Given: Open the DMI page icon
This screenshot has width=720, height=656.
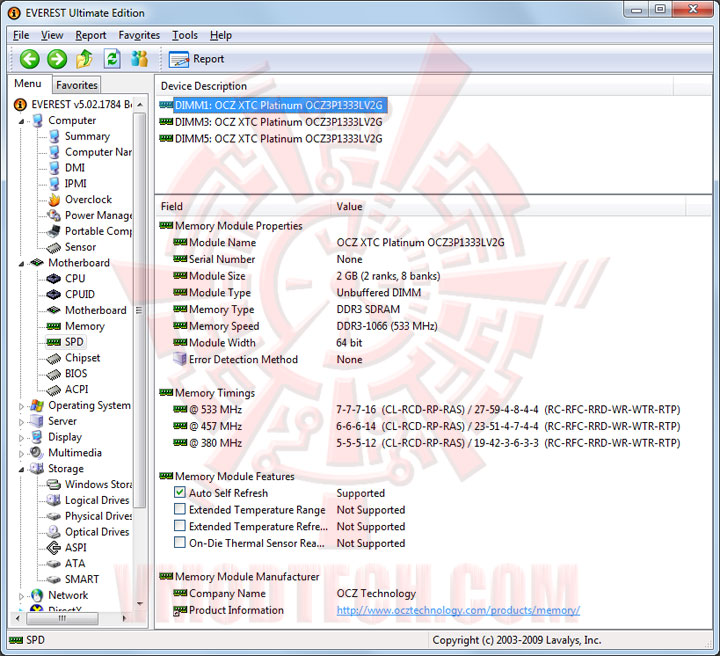Looking at the screenshot, I should [x=54, y=168].
